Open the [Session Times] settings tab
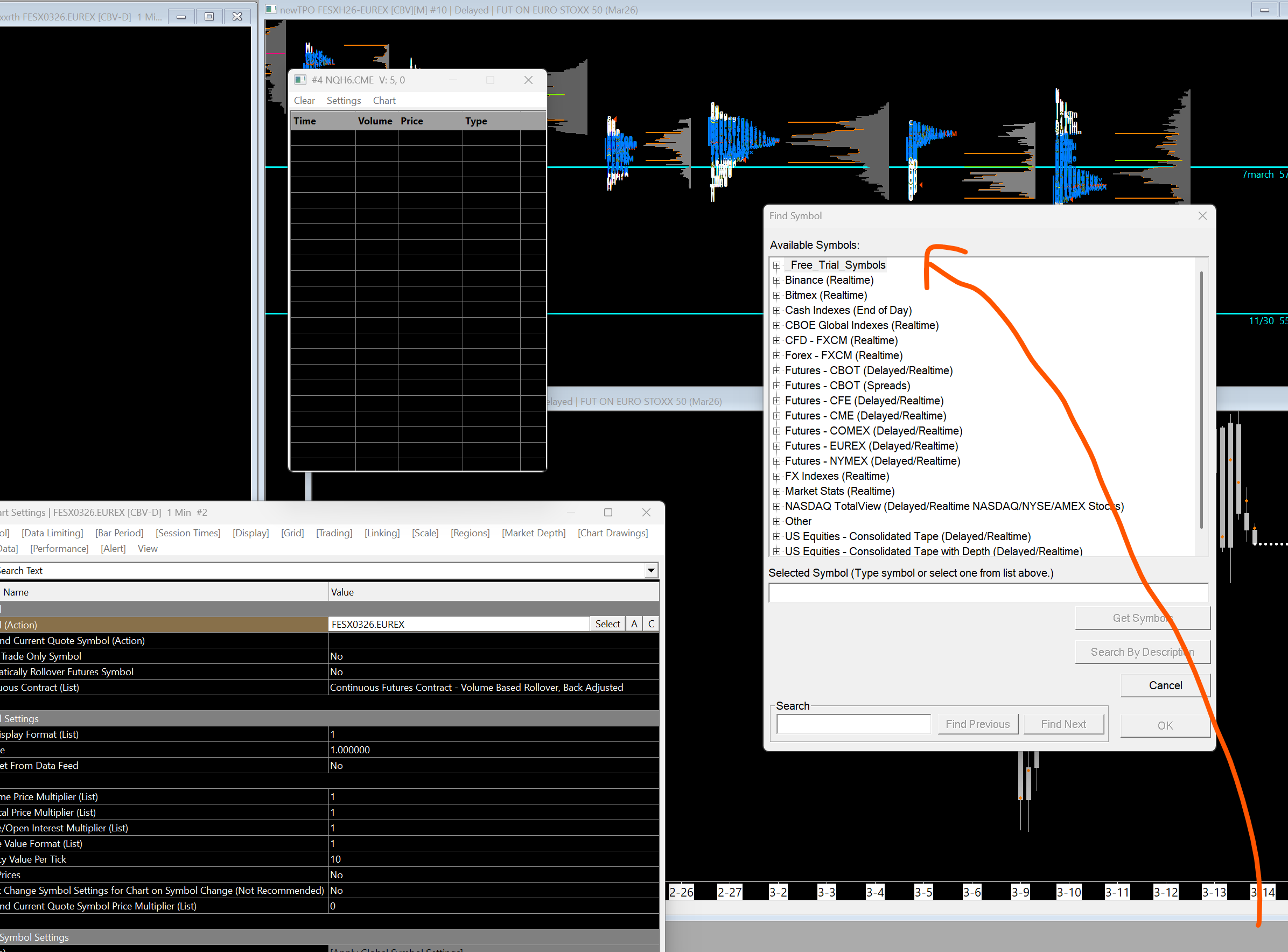Image resolution: width=1288 pixels, height=952 pixels. click(188, 533)
